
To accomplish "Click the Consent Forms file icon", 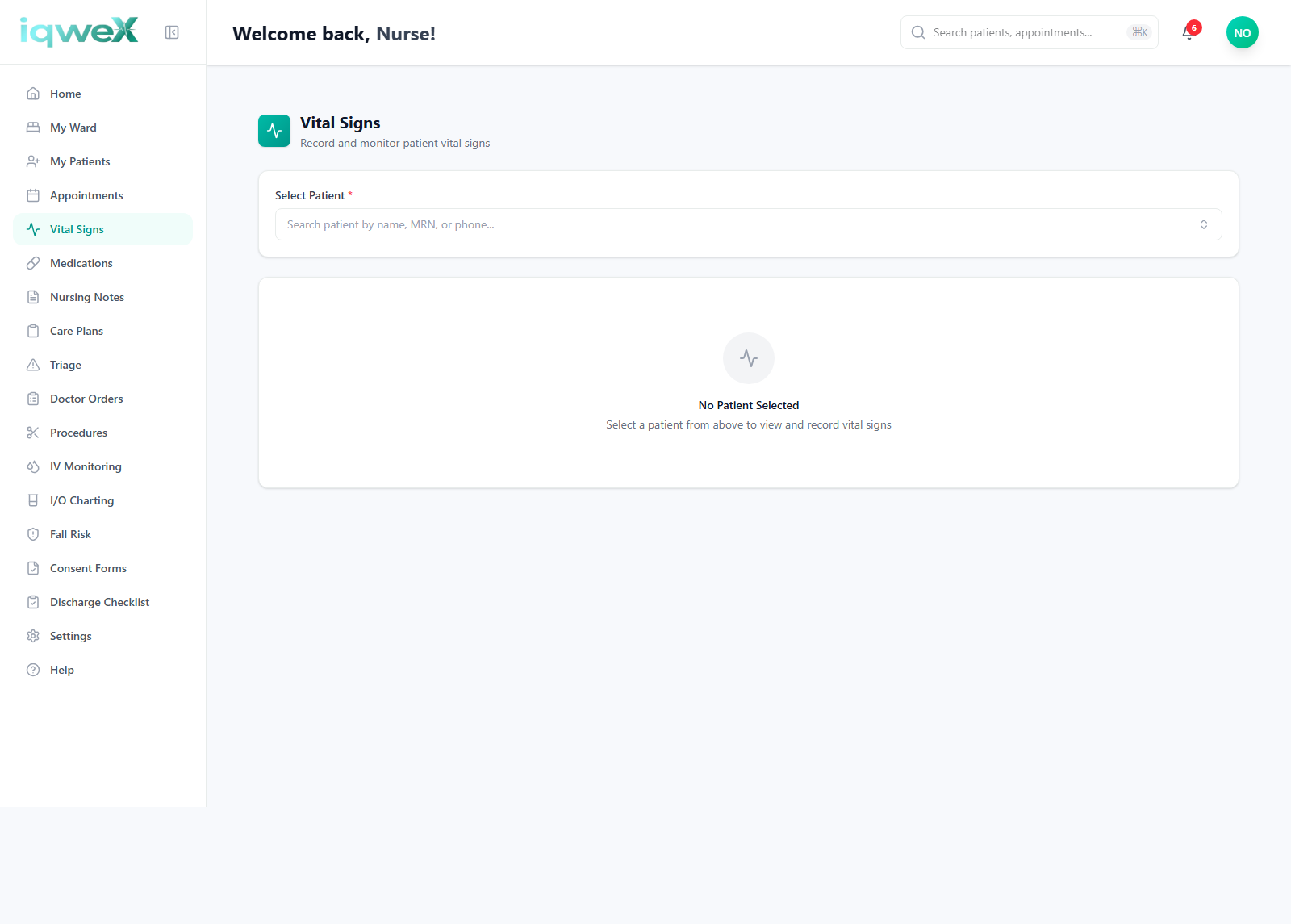I will (33, 568).
